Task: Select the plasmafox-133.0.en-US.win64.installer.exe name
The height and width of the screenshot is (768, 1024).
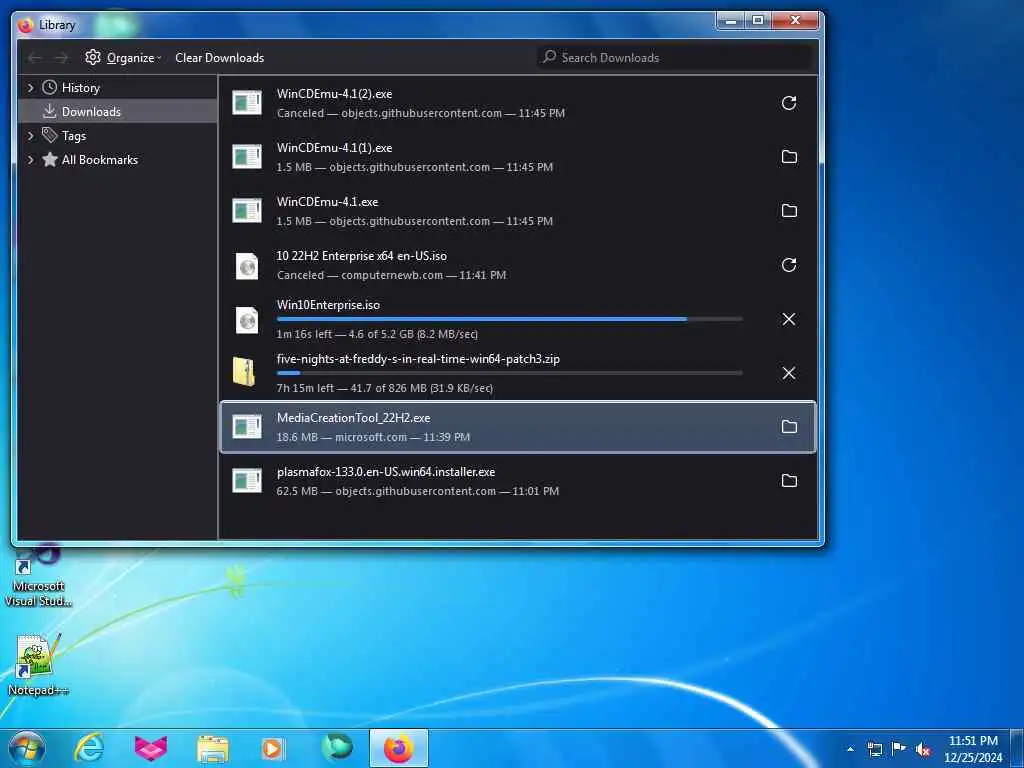Action: point(385,472)
